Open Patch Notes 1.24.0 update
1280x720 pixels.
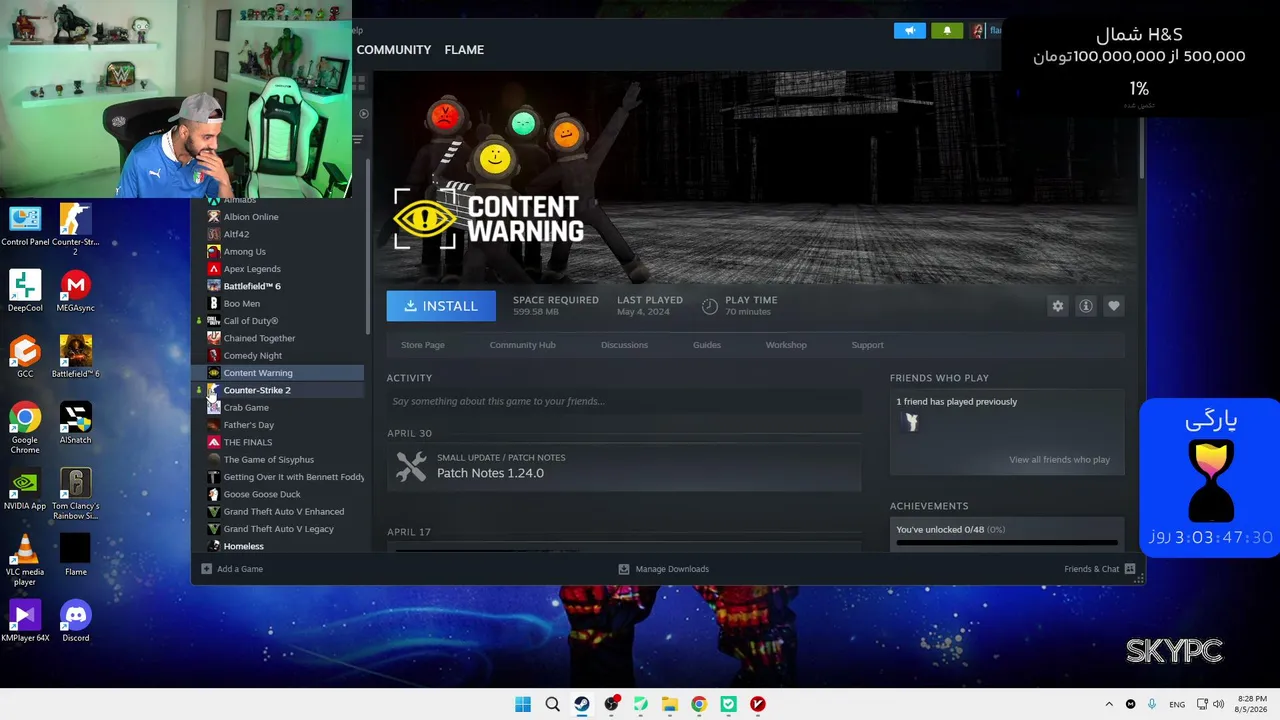[624, 466]
